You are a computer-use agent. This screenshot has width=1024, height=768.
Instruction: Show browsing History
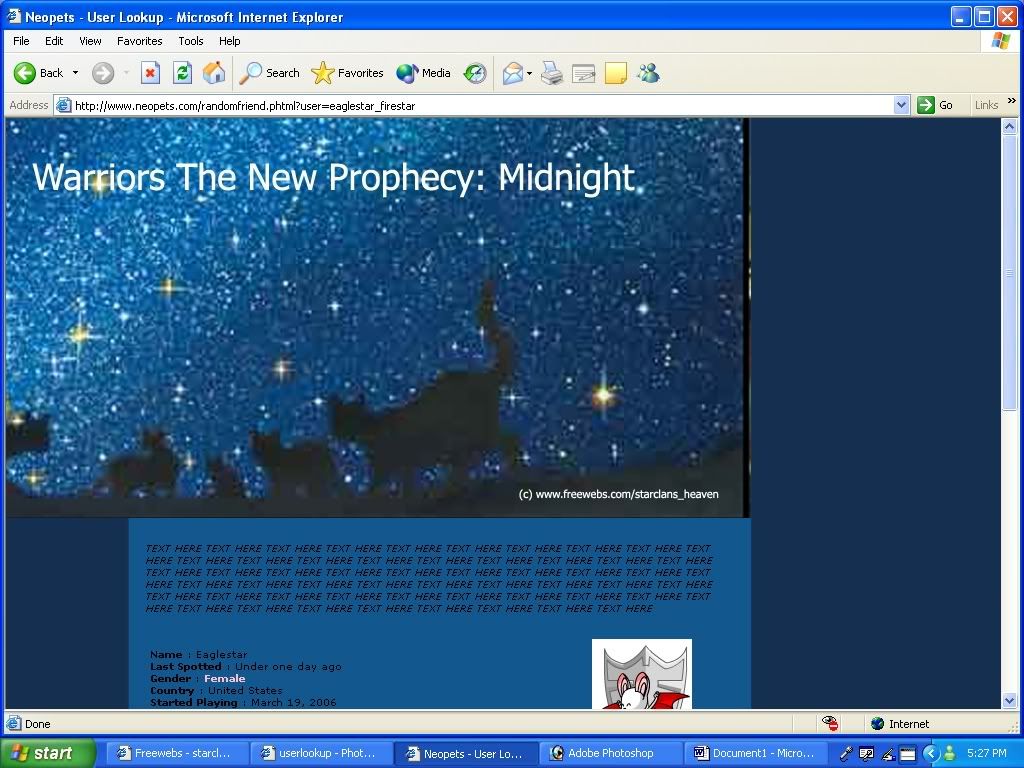(x=475, y=73)
